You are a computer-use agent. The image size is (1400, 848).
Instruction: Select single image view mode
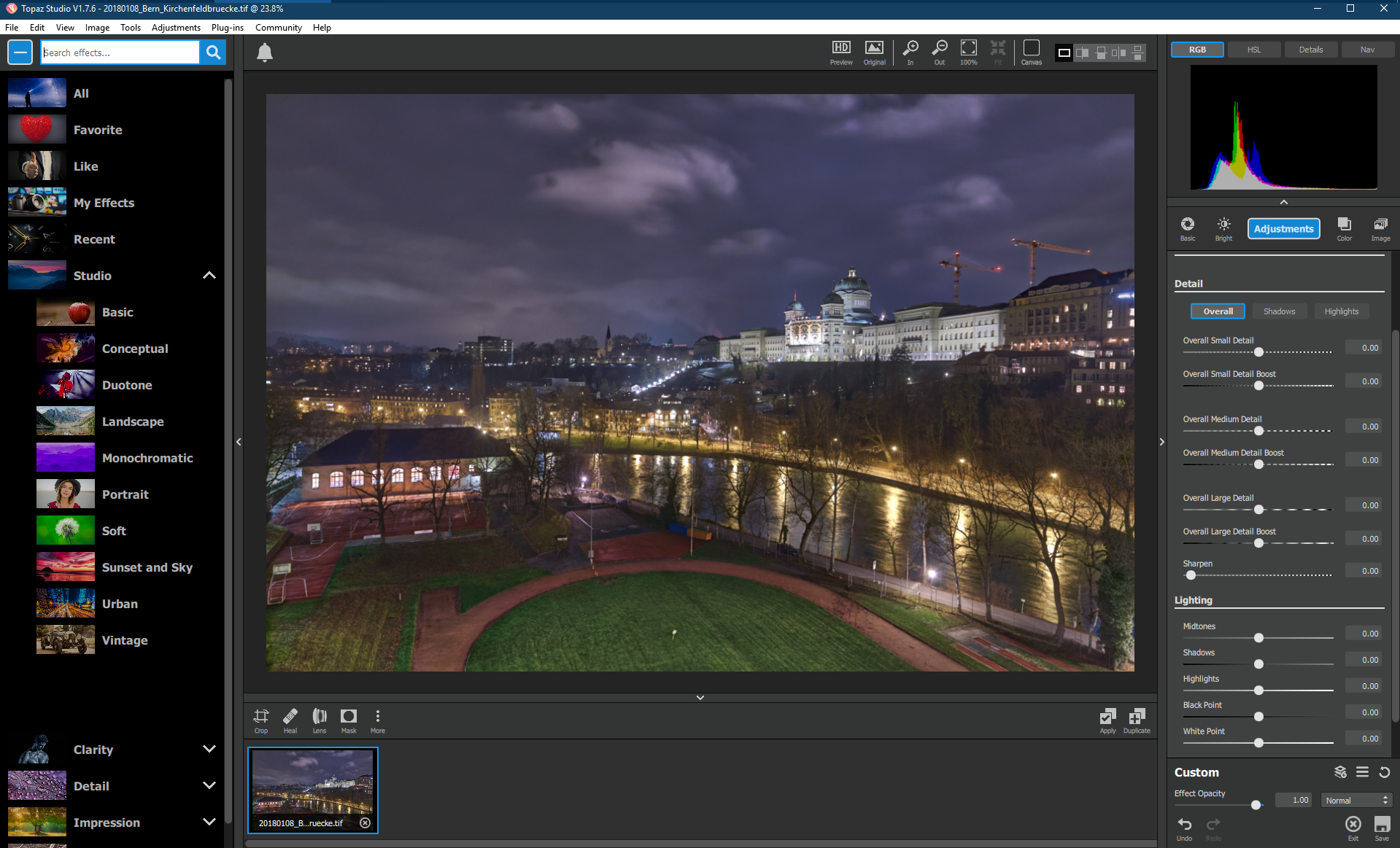pyautogui.click(x=1064, y=52)
